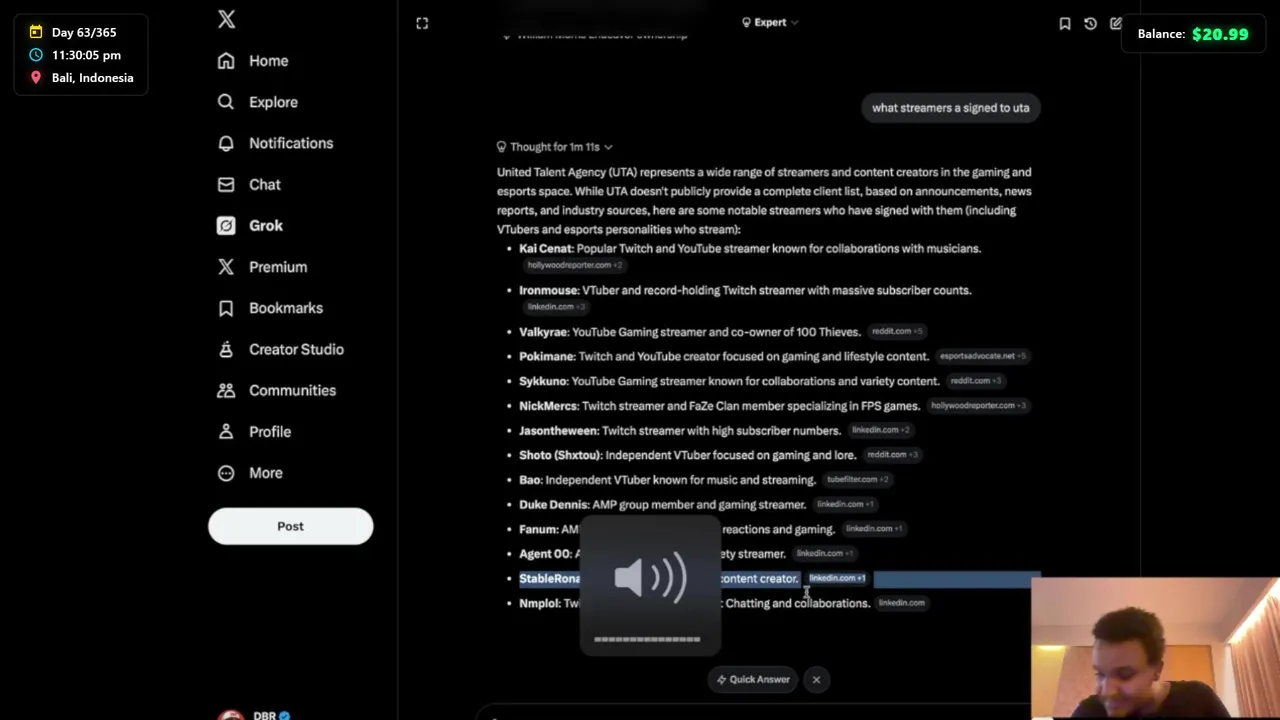This screenshot has height=720, width=1280.
Task: Click the name 'NickMercs'
Action: coord(548,406)
